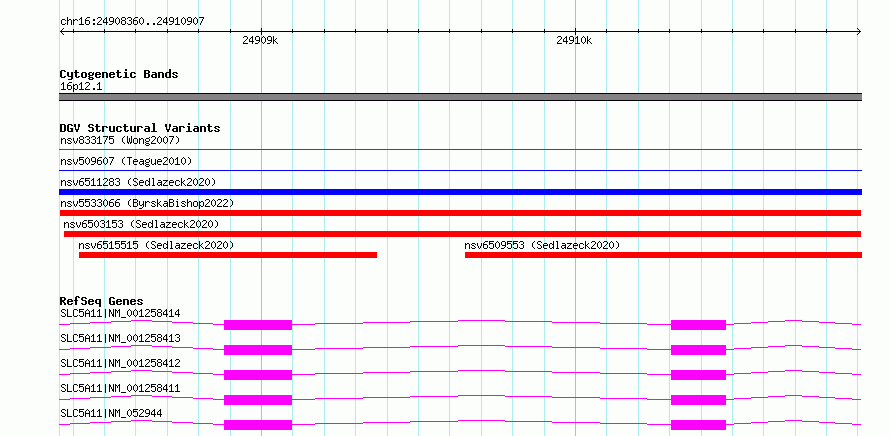Click the 24909k ruler position label
890x436 pixels.
[x=260, y=40]
